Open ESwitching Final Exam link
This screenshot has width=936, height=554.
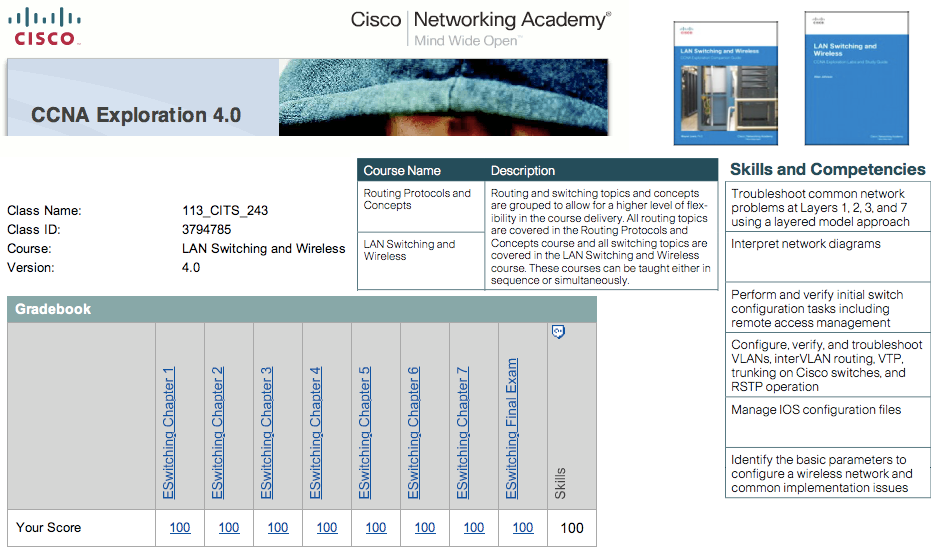point(512,429)
